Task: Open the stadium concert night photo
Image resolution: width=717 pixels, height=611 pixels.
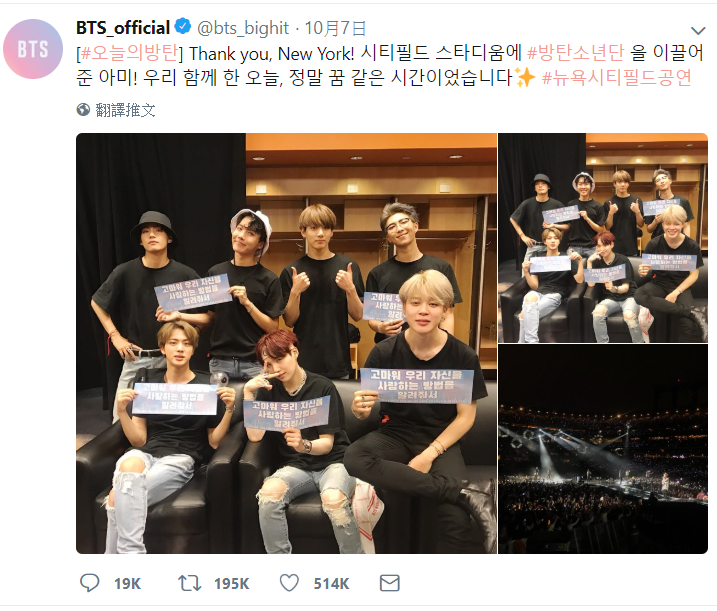Action: [x=603, y=449]
